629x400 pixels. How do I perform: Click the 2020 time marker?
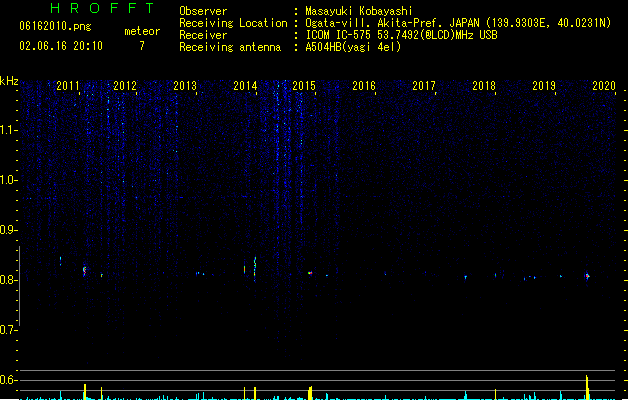click(x=604, y=86)
